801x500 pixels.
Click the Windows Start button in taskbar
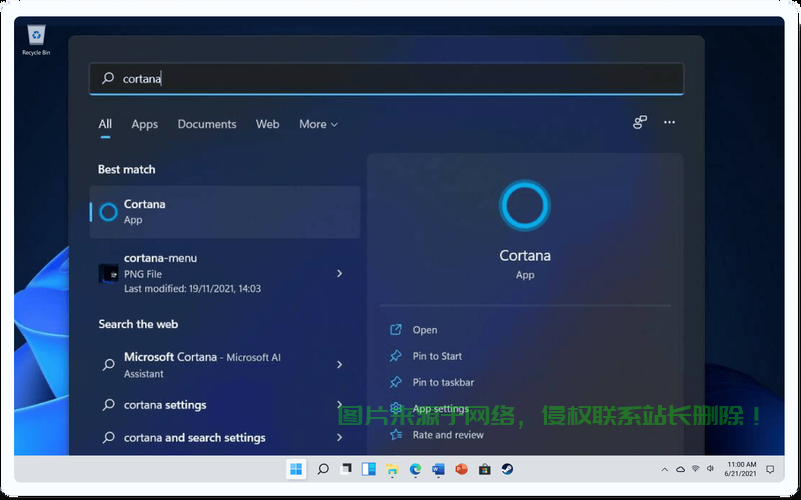(296, 469)
